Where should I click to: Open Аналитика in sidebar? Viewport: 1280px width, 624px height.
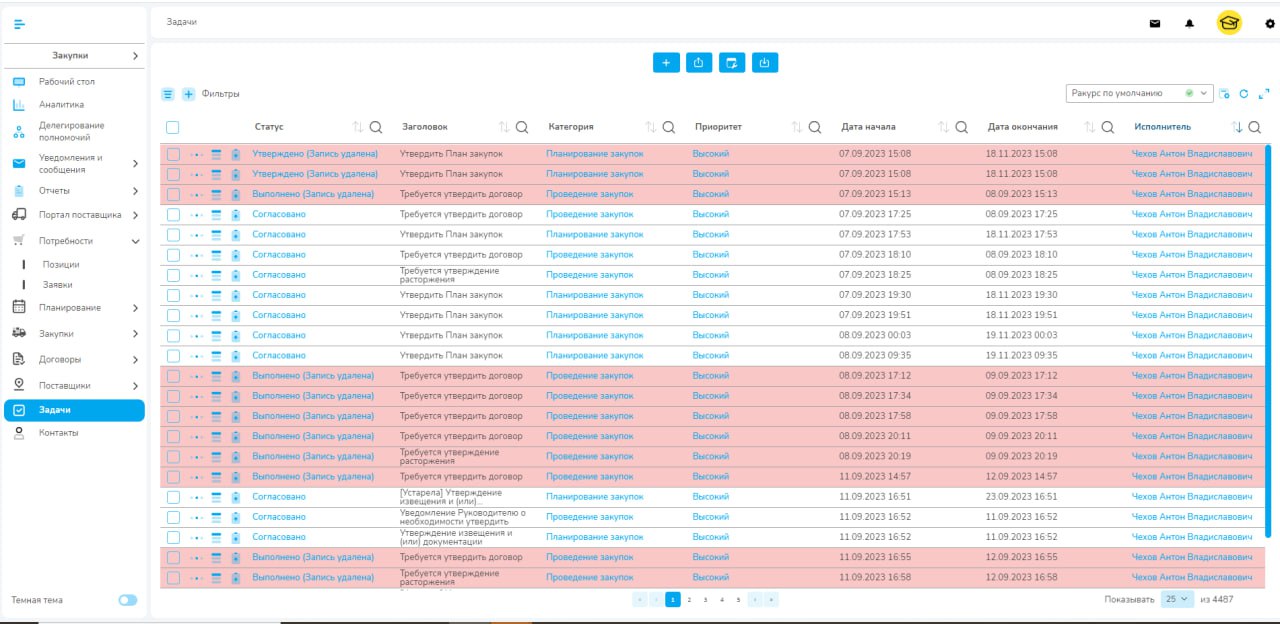tap(61, 105)
